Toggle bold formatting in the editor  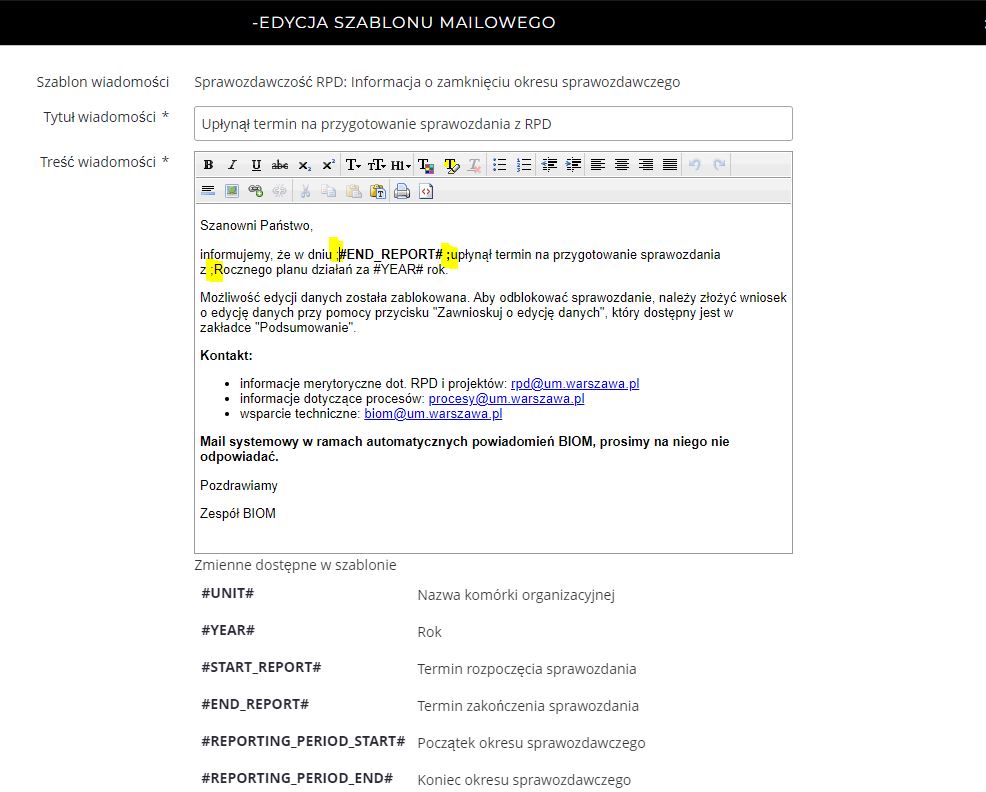pyautogui.click(x=209, y=165)
